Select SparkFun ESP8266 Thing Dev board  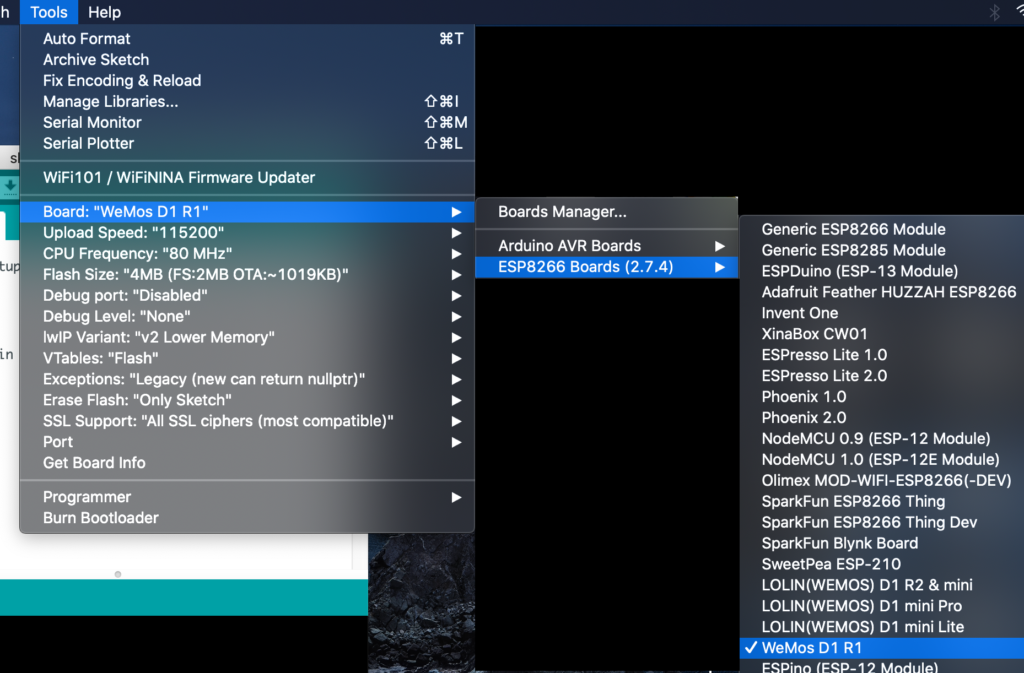882,522
